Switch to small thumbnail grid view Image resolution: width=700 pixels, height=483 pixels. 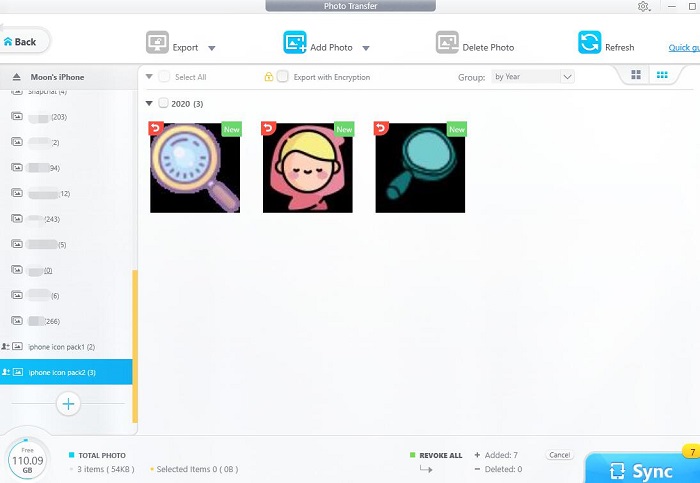click(x=662, y=75)
